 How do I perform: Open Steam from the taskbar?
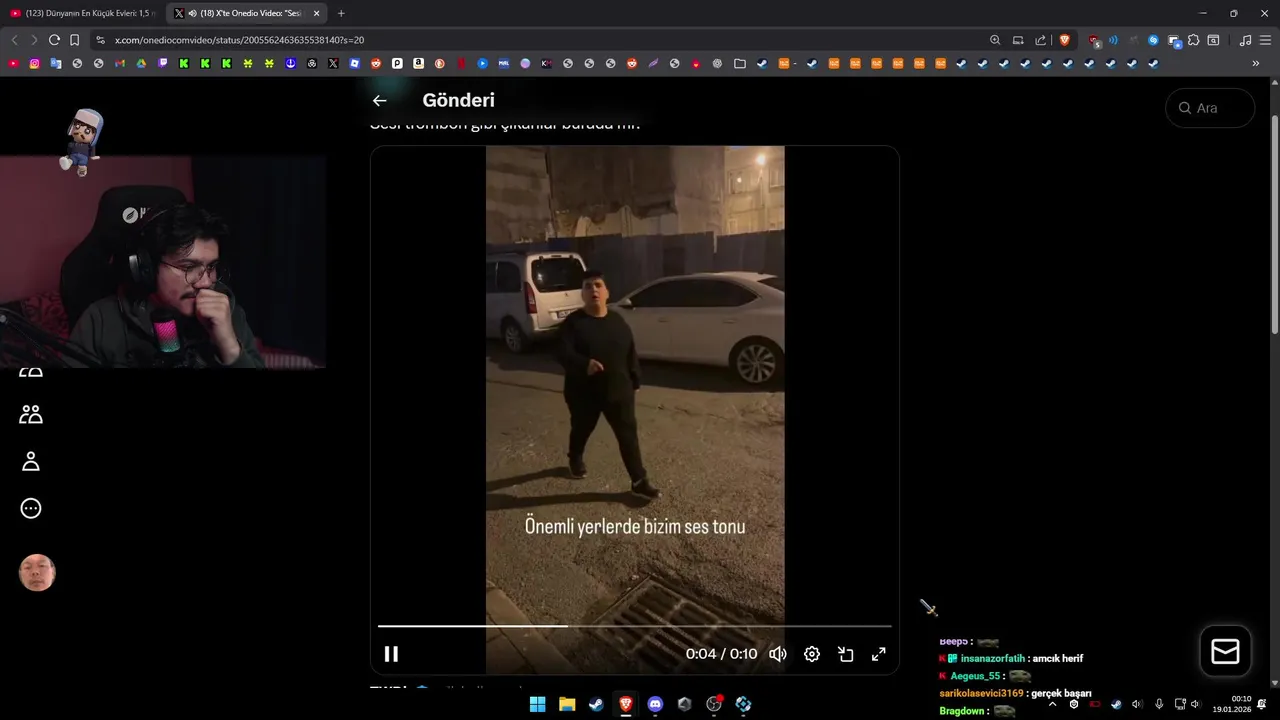[596, 704]
